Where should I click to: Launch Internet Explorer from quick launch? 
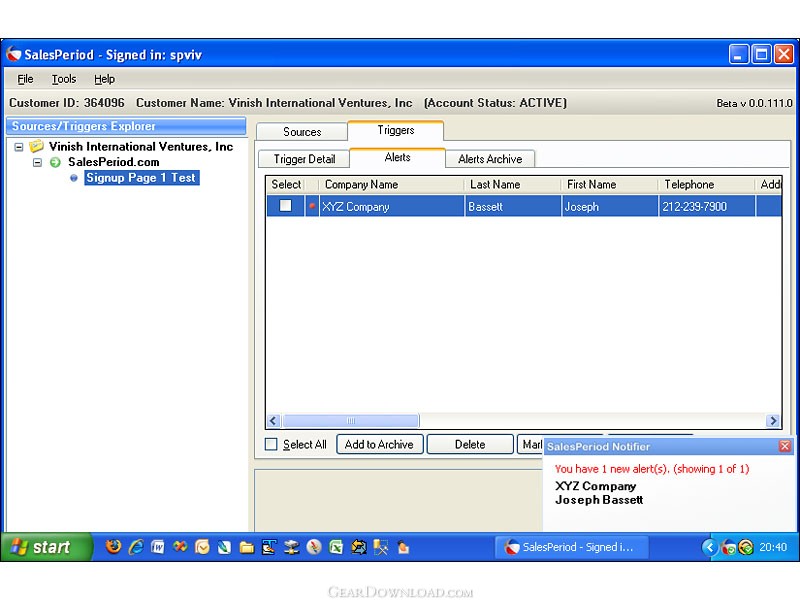[x=136, y=547]
